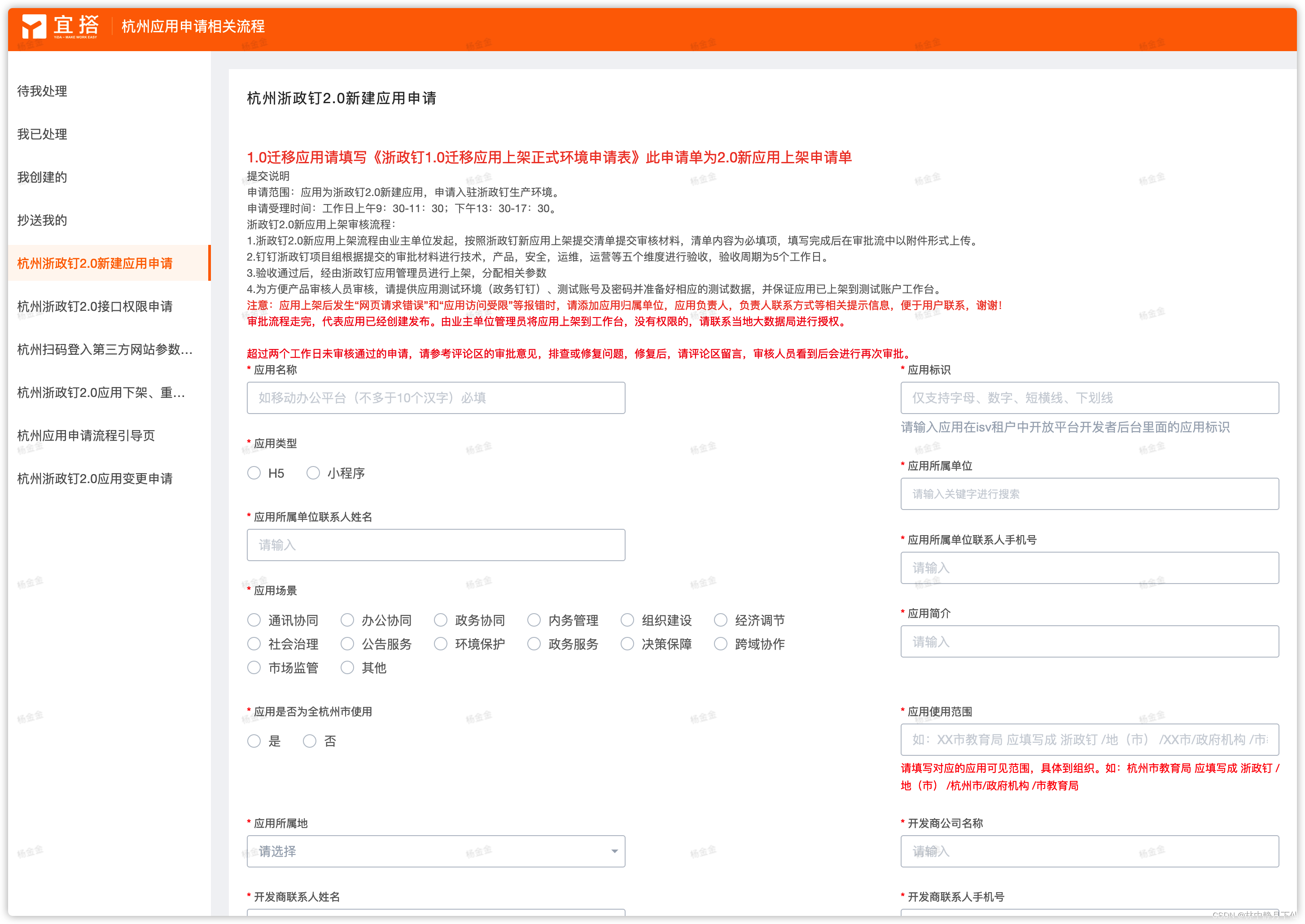Choose 政务协同 application scenario
Screen dimensions: 1305x924
point(441,619)
